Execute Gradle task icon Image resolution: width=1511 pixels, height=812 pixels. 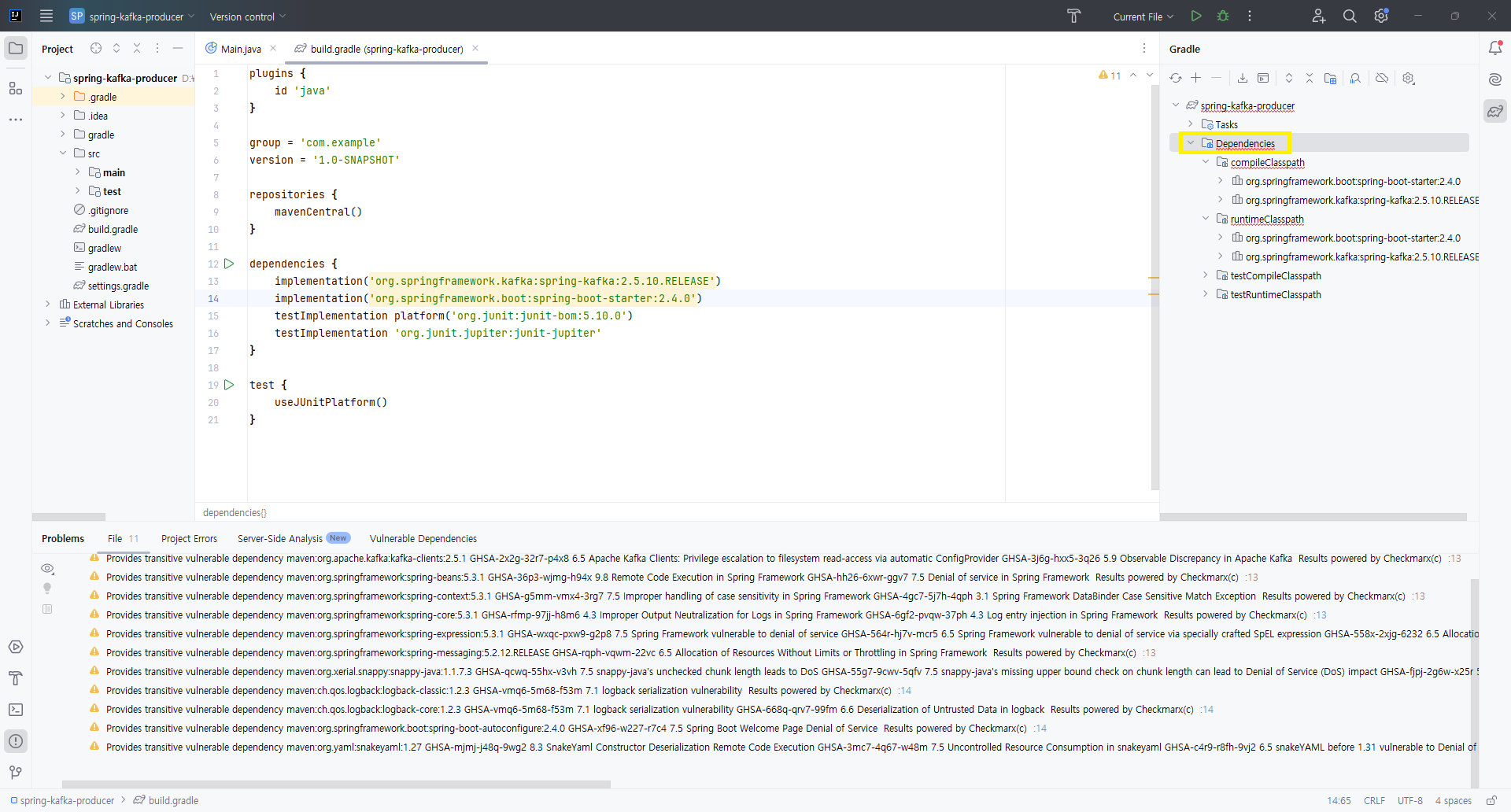coord(1263,78)
